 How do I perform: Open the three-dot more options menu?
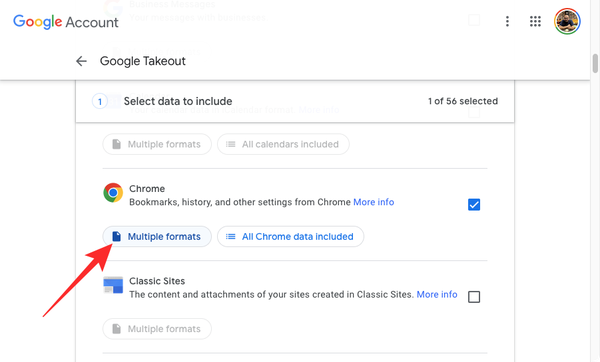pos(507,21)
